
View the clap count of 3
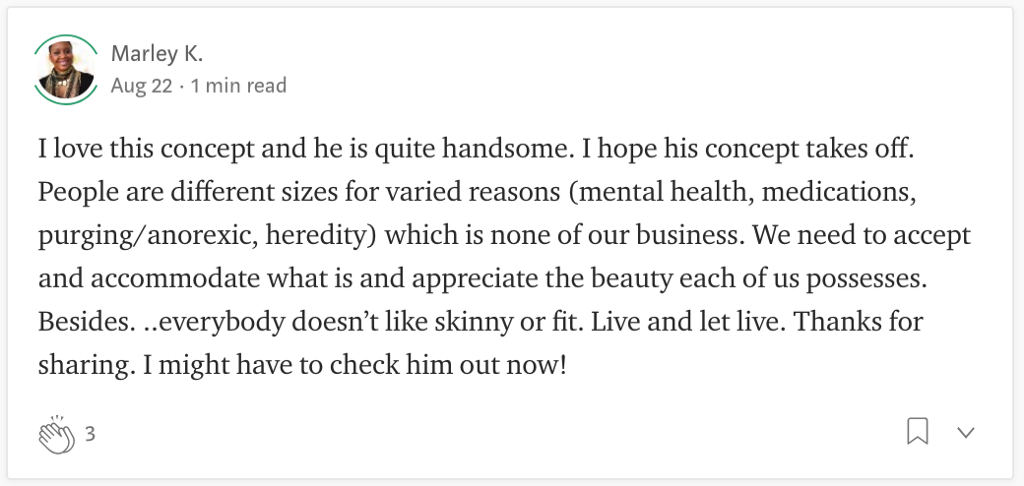[90, 434]
